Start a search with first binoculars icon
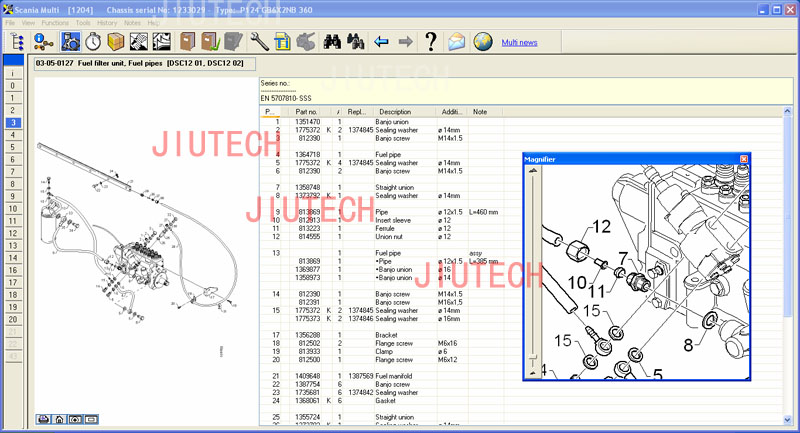 [332, 42]
